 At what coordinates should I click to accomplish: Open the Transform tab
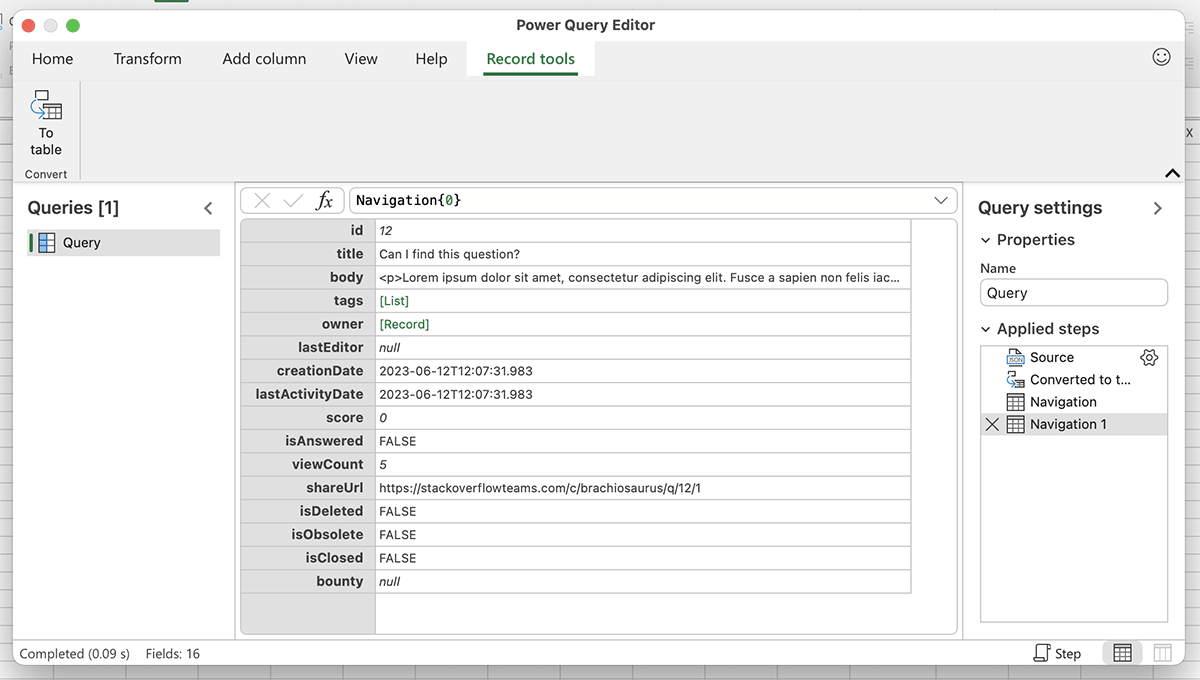pyautogui.click(x=147, y=59)
